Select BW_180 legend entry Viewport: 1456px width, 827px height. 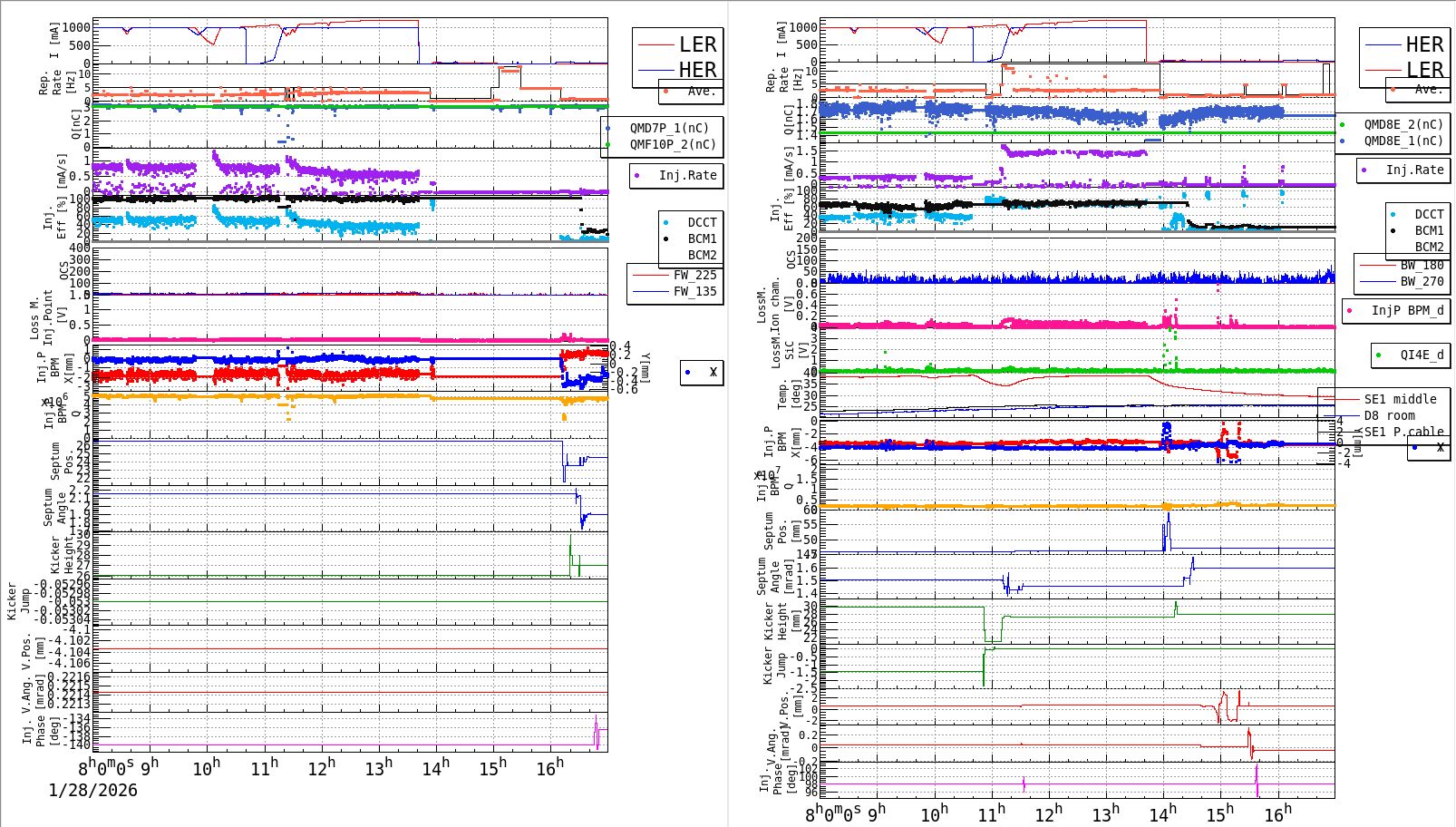(x=1422, y=265)
